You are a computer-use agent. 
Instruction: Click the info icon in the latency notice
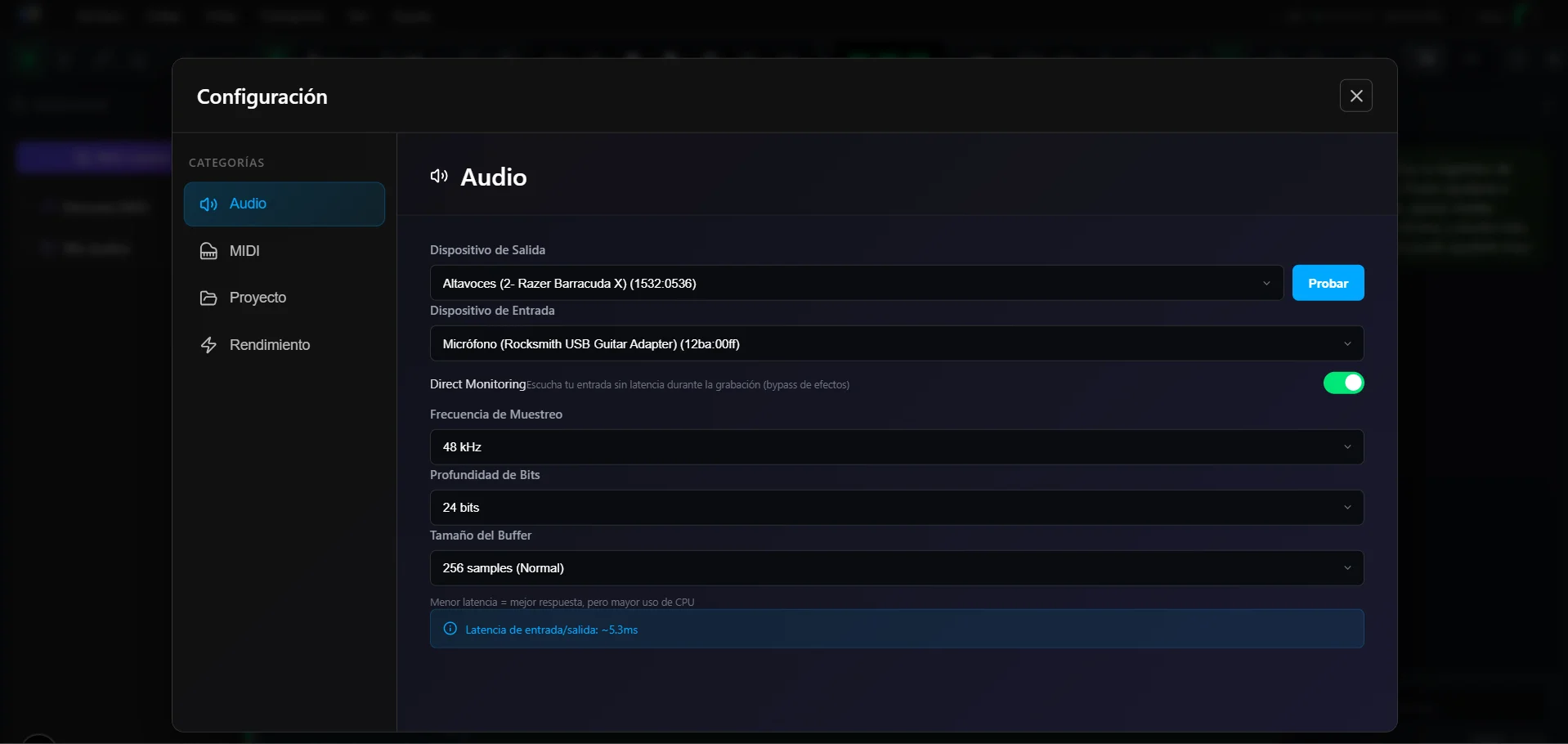pyautogui.click(x=450, y=629)
